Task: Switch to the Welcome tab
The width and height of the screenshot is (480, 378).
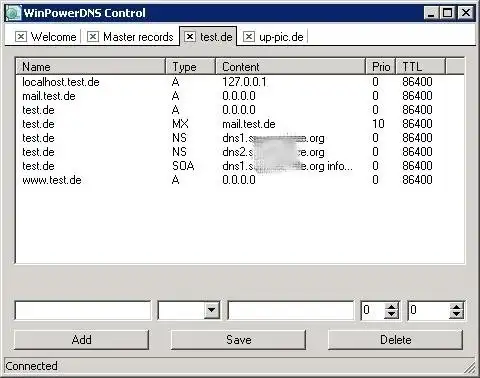Action: [53, 37]
